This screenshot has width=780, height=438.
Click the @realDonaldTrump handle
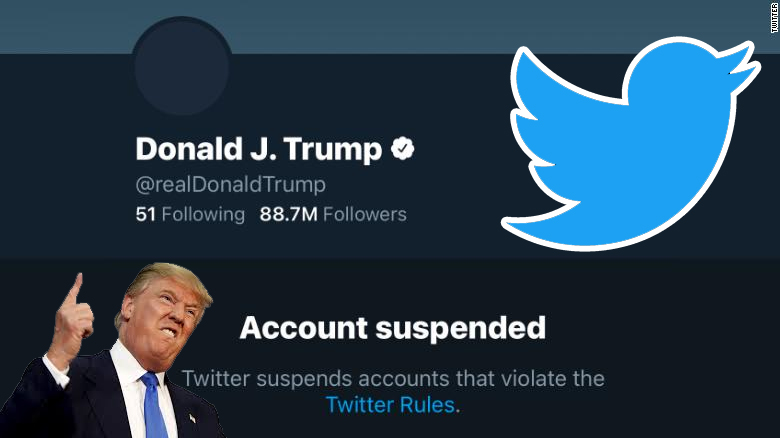[230, 185]
